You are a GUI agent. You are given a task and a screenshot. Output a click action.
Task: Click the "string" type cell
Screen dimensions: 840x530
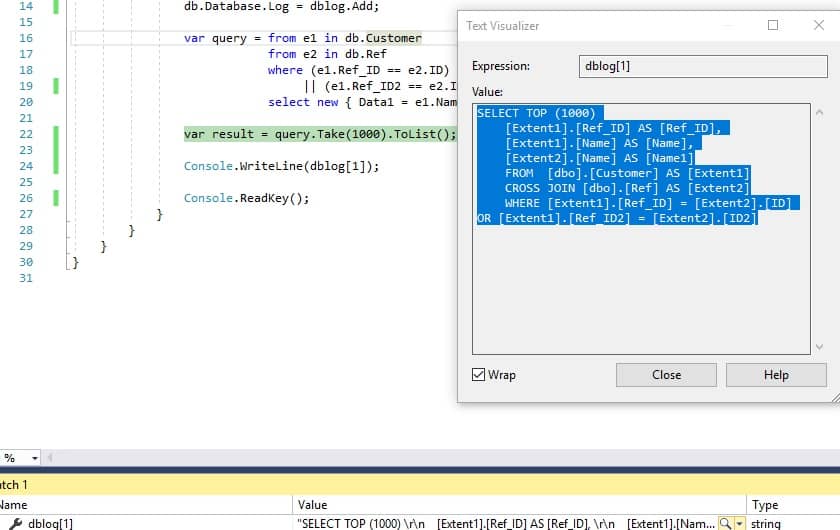(766, 524)
